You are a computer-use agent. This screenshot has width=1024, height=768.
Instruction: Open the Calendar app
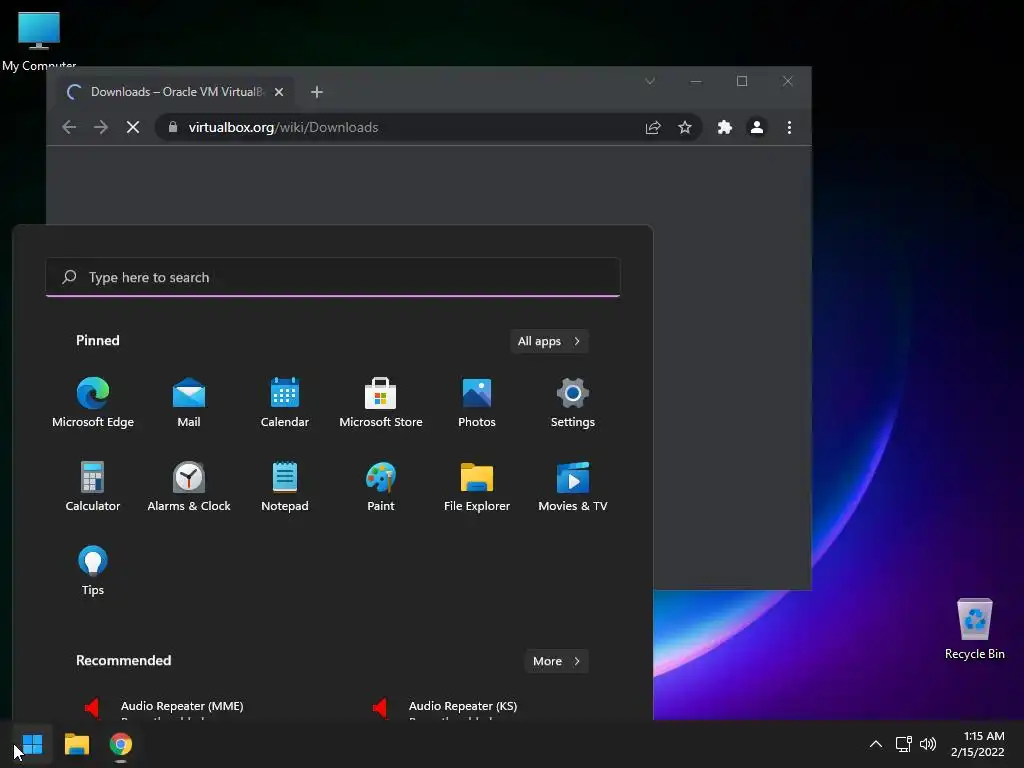285,402
